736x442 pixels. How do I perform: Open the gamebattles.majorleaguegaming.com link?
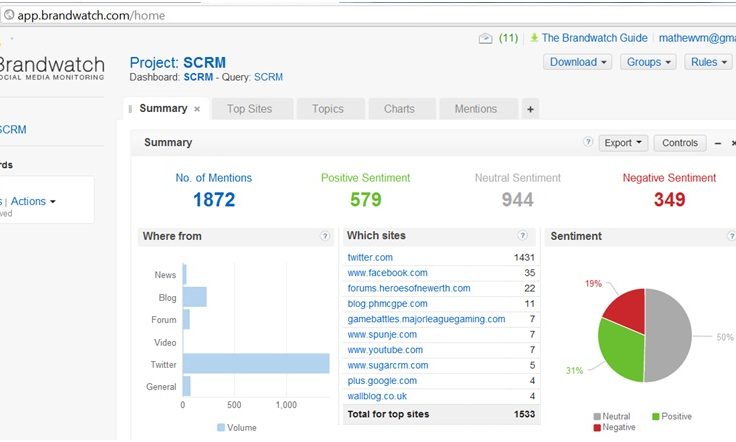[x=426, y=319]
